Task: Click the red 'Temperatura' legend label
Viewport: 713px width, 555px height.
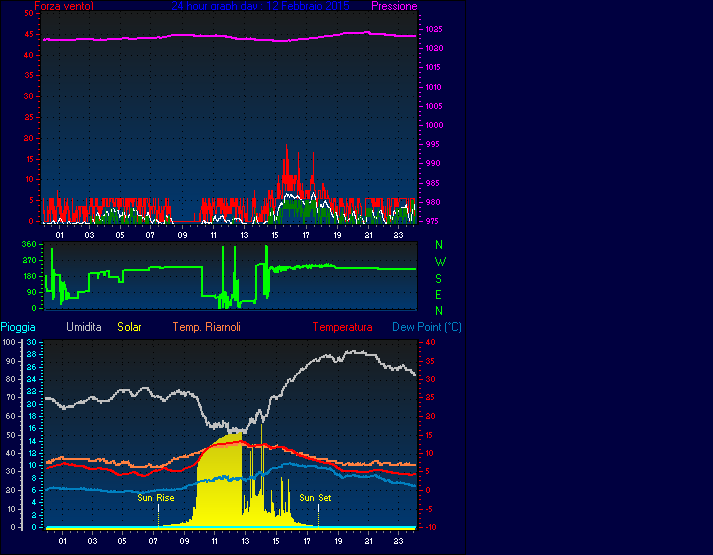Action: coord(342,327)
